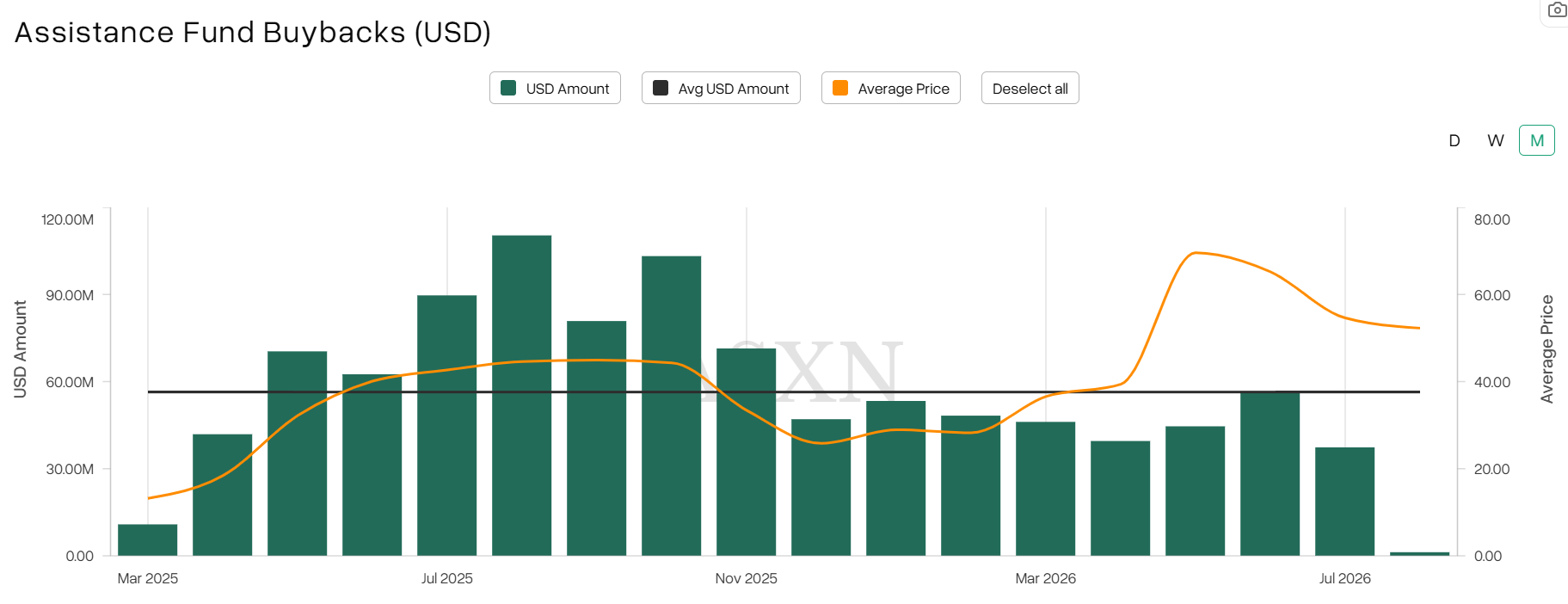1568x604 pixels.
Task: Switch to daily view with D
Action: (x=1454, y=140)
